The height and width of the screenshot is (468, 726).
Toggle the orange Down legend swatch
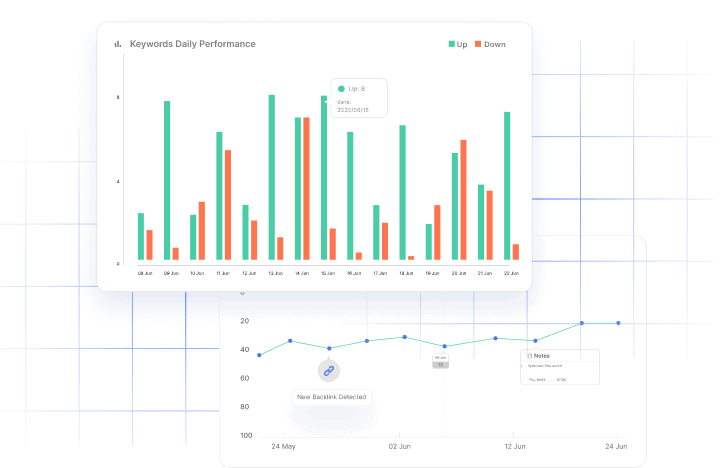coord(478,44)
